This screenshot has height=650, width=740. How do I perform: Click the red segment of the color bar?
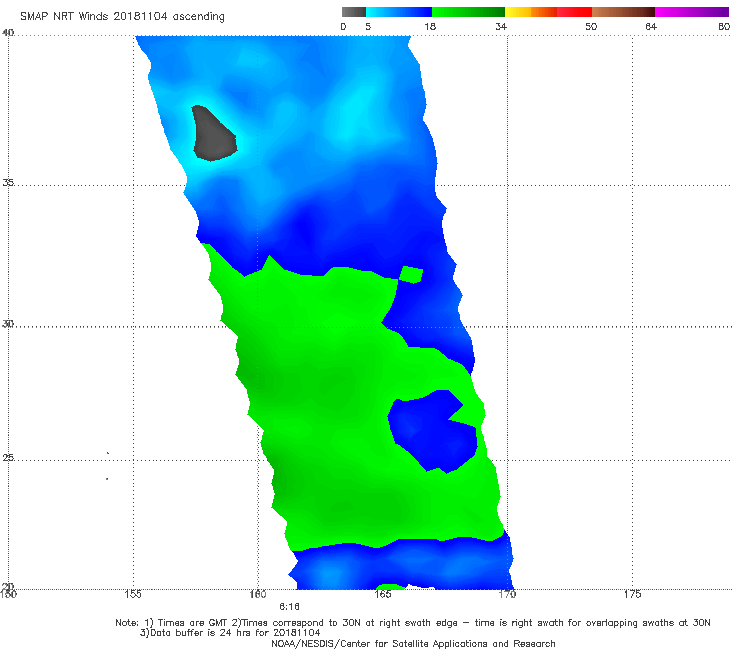click(x=574, y=12)
